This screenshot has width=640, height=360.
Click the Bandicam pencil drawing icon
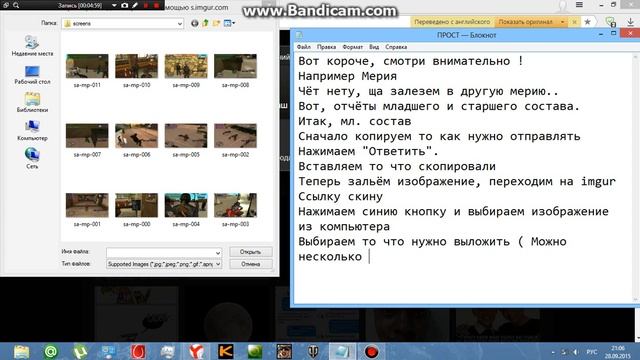[x=135, y=5]
